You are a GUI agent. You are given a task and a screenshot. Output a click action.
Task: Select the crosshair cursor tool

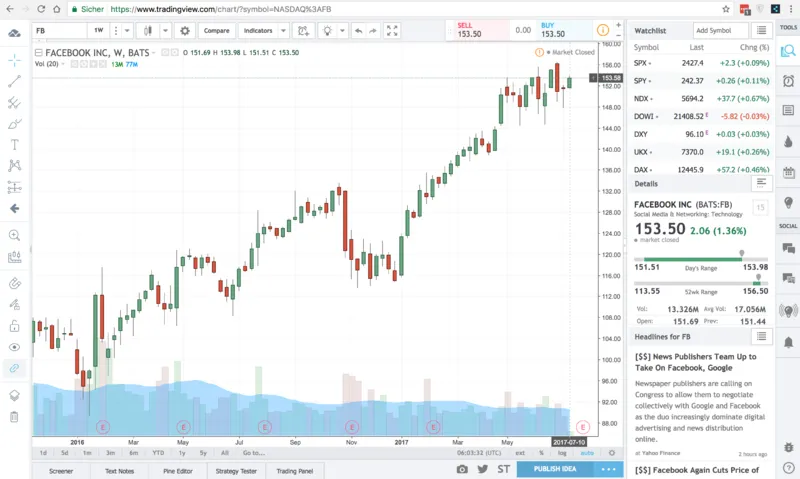[14, 61]
